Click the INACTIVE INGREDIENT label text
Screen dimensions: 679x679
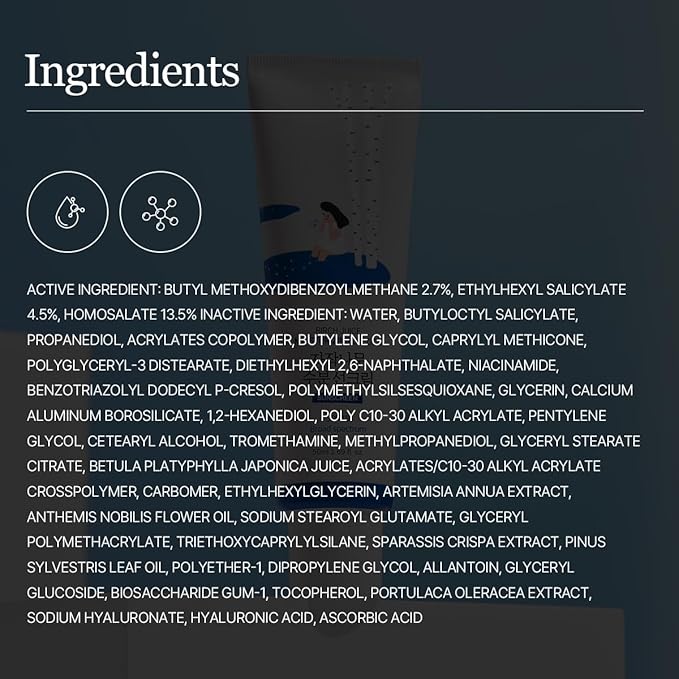pyautogui.click(x=273, y=315)
